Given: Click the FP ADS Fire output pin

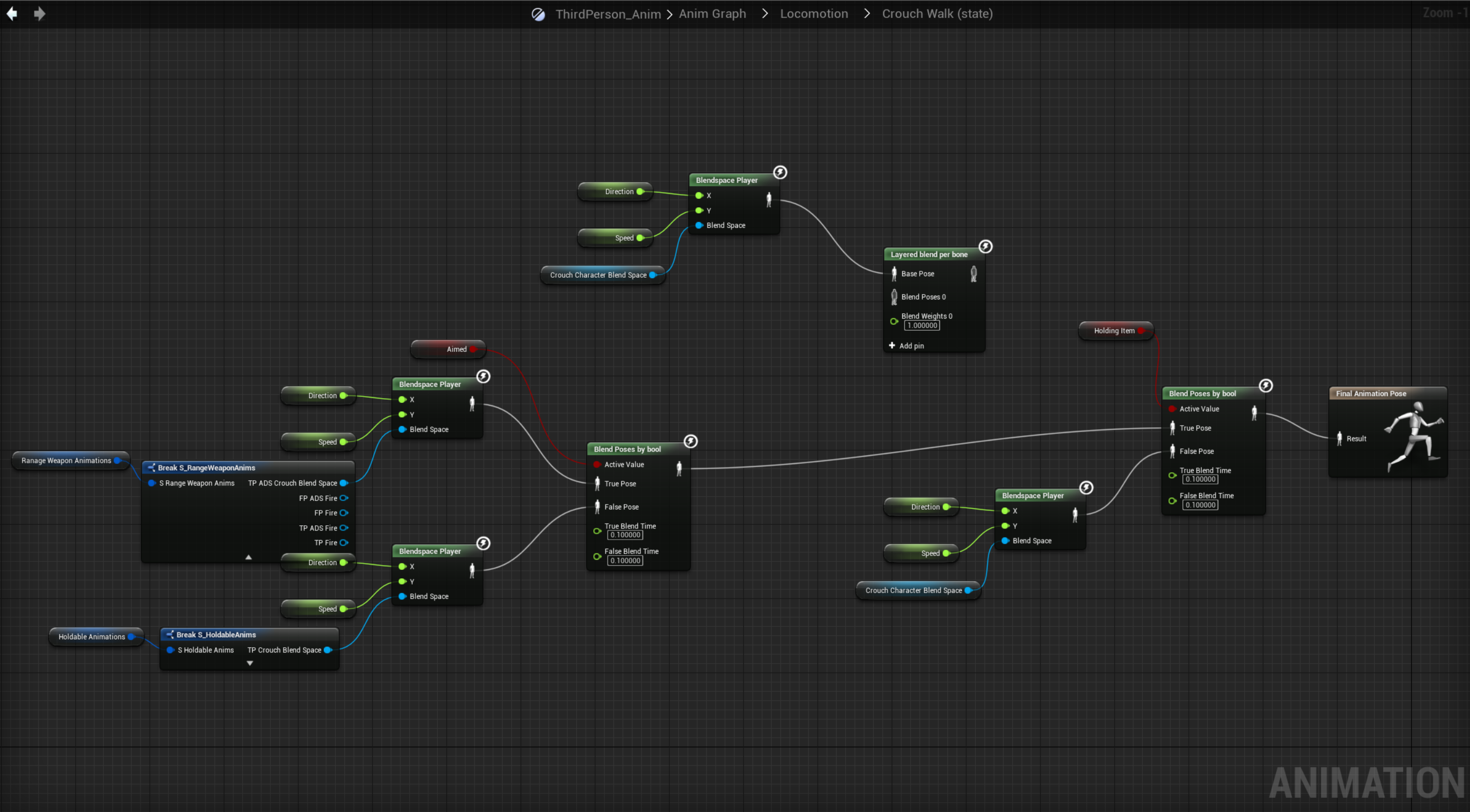Looking at the screenshot, I should pyautogui.click(x=344, y=498).
